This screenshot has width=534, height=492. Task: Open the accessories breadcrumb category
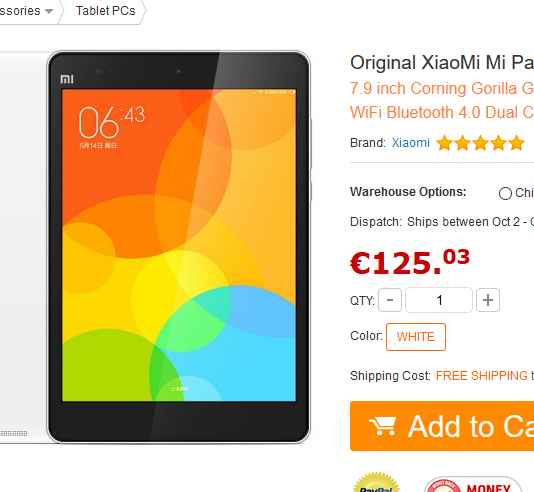[20, 11]
